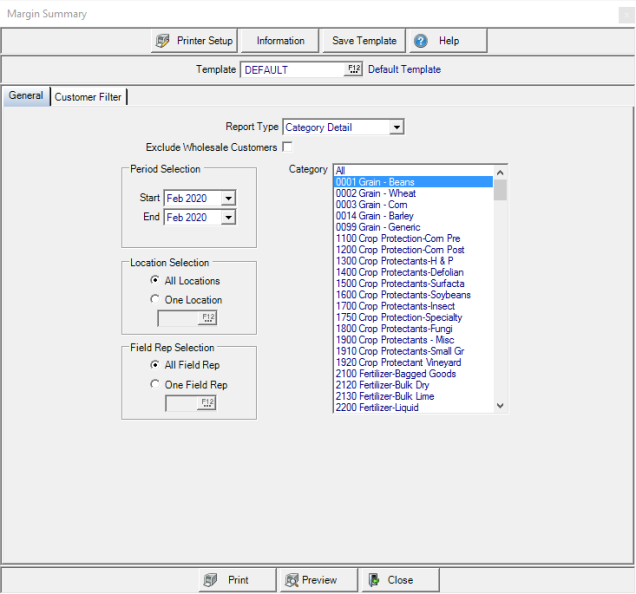Viewport: 636px width, 594px height.
Task: Expand the Start period dropdown
Action: (228, 198)
